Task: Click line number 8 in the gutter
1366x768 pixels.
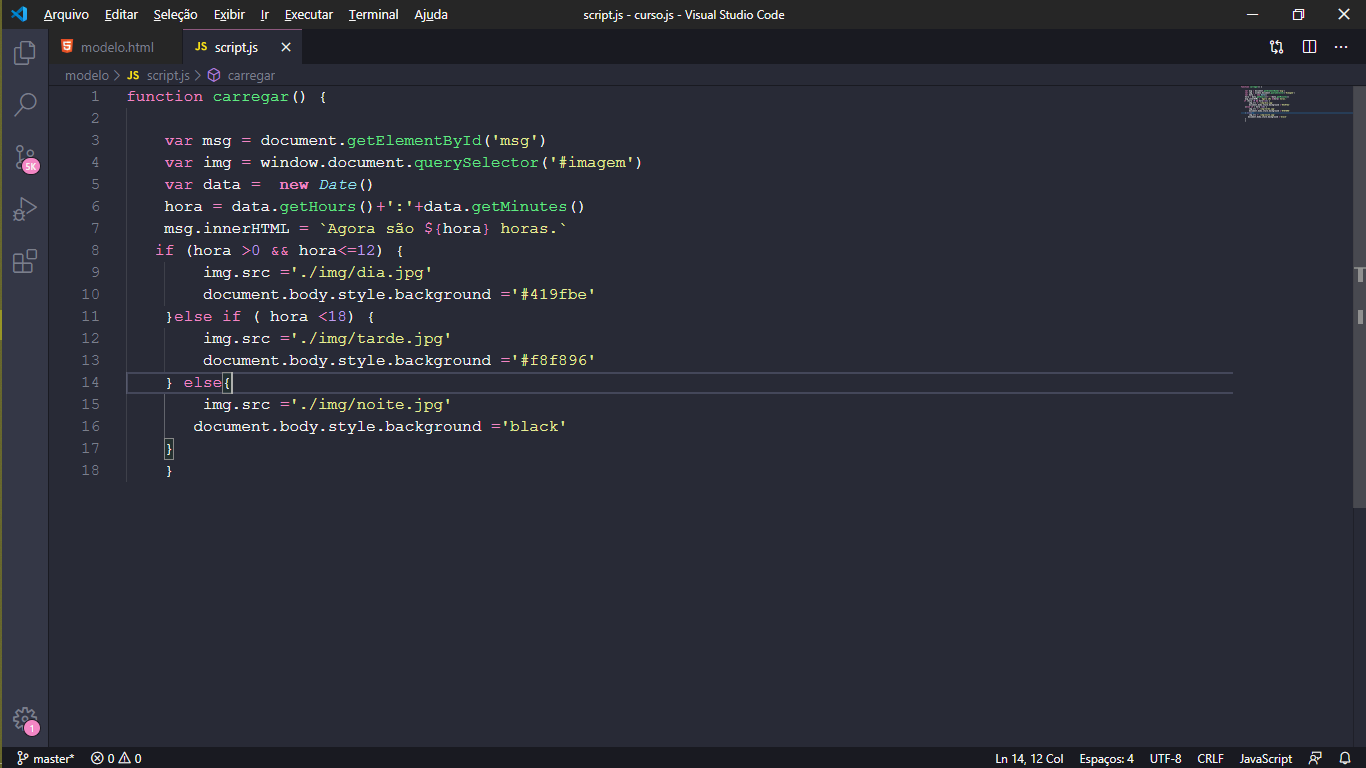Action: coord(95,250)
